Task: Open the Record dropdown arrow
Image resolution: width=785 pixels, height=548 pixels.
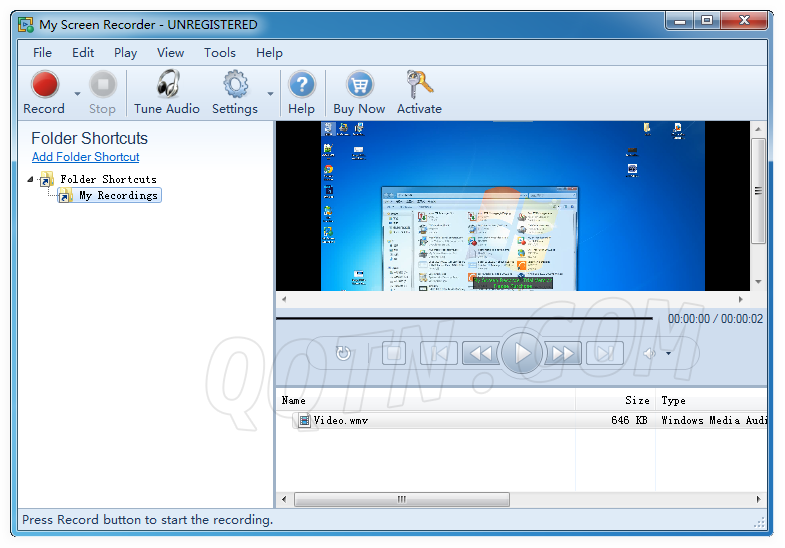Action: (x=77, y=94)
